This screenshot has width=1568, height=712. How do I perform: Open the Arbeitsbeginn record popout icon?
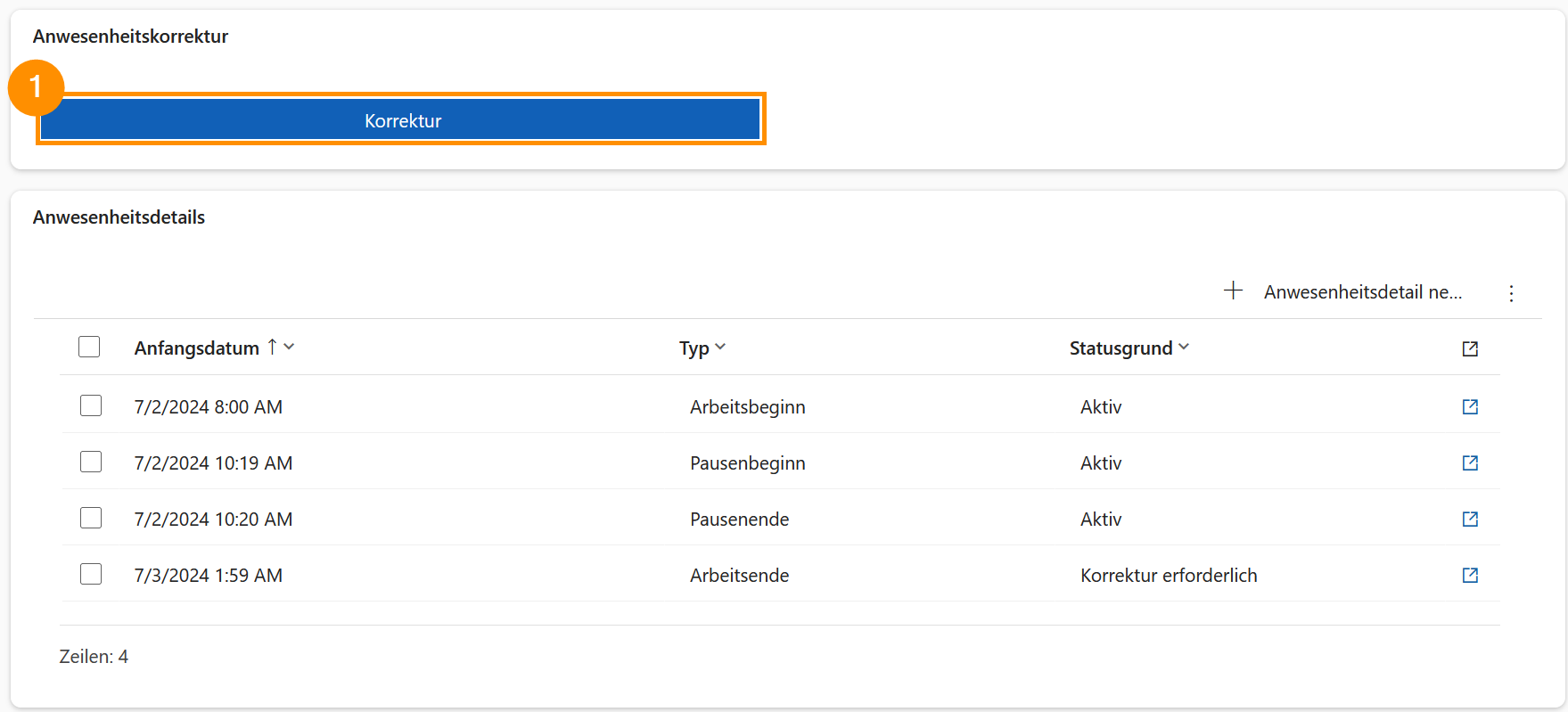(x=1470, y=406)
